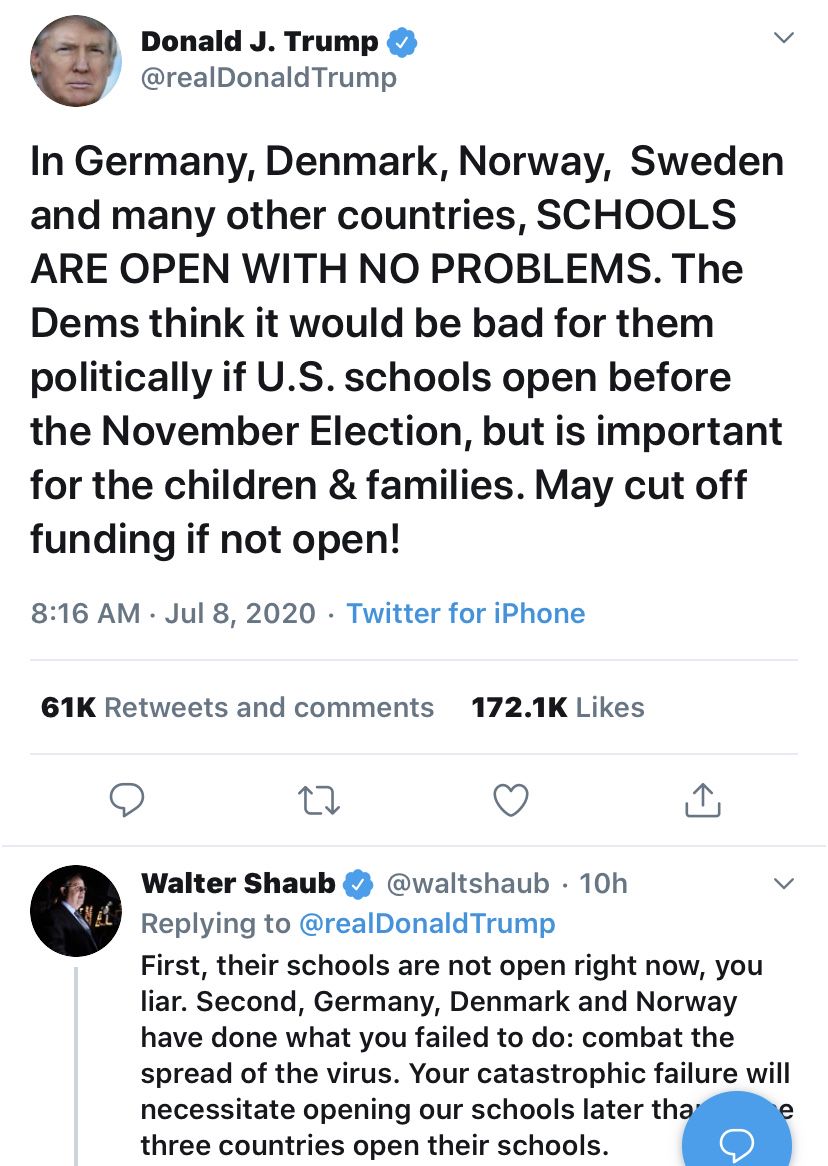The width and height of the screenshot is (828, 1166).
Task: Tap the share icon under the tweet
Action: tap(702, 798)
